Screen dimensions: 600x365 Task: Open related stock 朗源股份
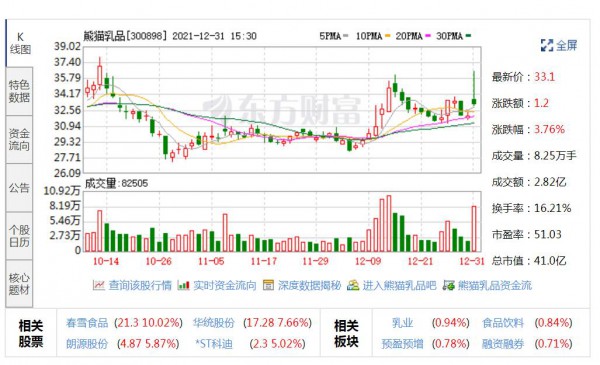(87, 344)
